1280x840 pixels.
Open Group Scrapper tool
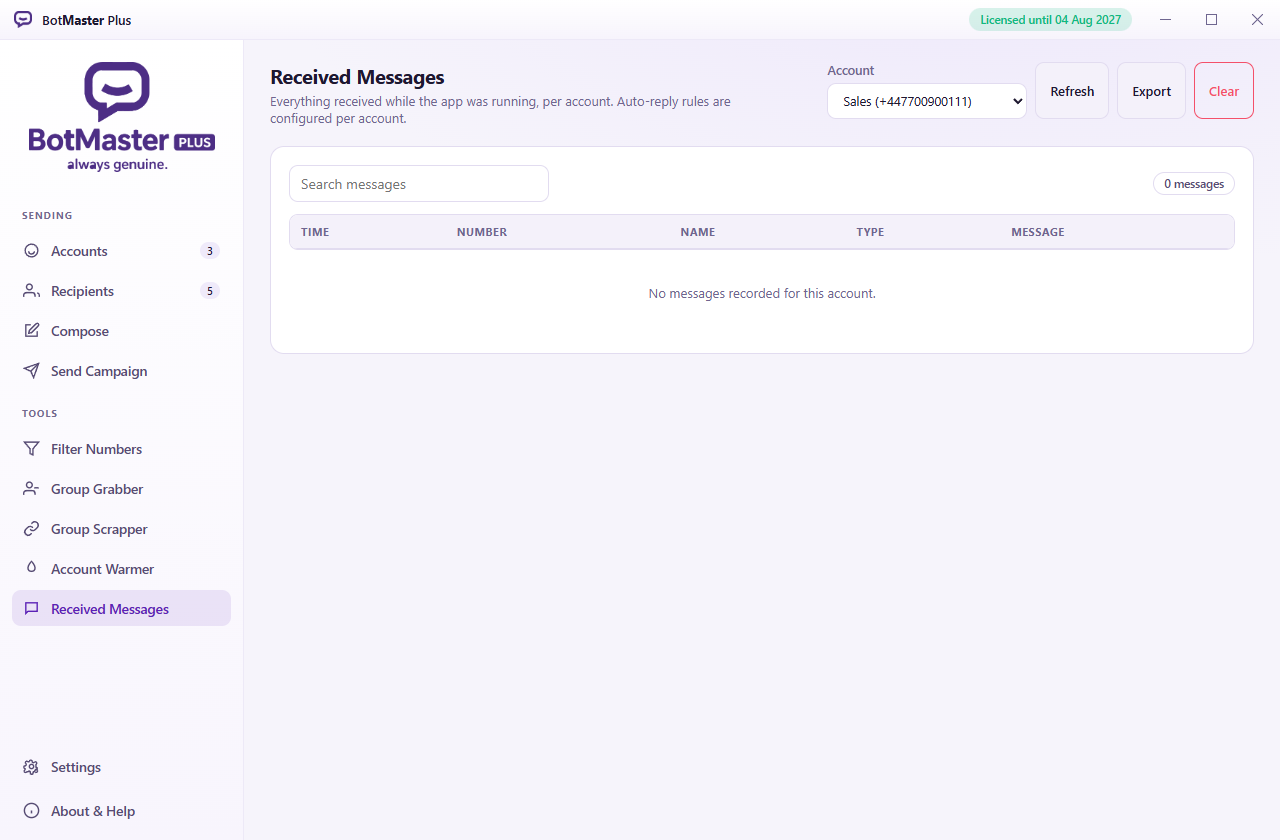pos(121,529)
